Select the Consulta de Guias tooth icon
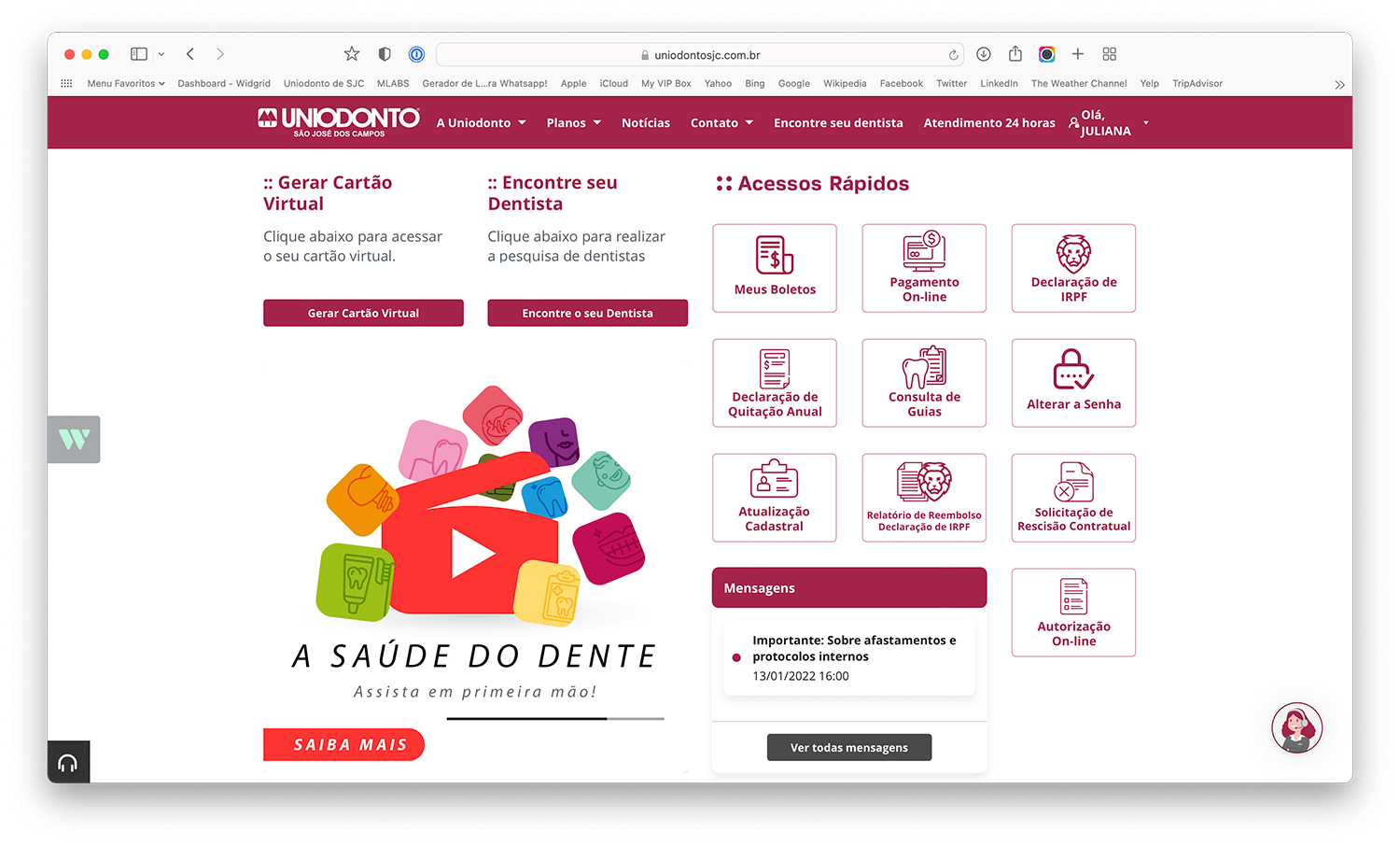The height and width of the screenshot is (846, 1400). pos(924,368)
